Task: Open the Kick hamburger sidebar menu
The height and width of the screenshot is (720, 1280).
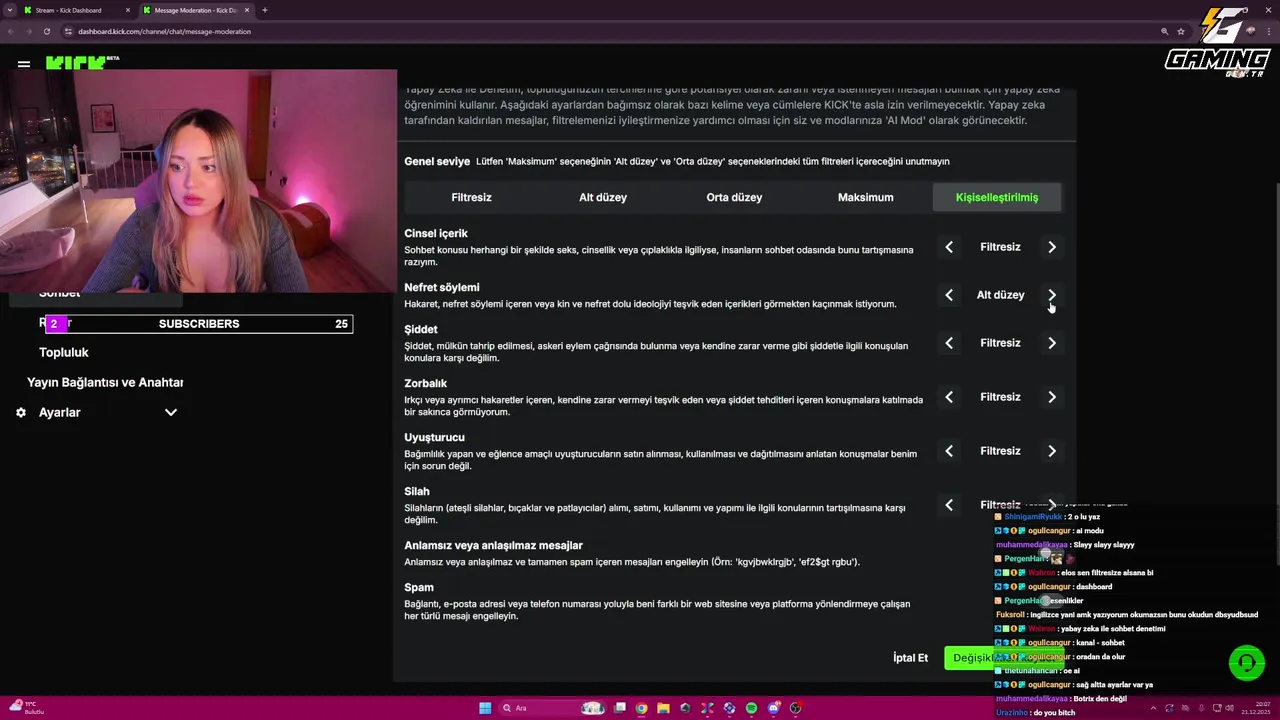Action: pos(24,64)
